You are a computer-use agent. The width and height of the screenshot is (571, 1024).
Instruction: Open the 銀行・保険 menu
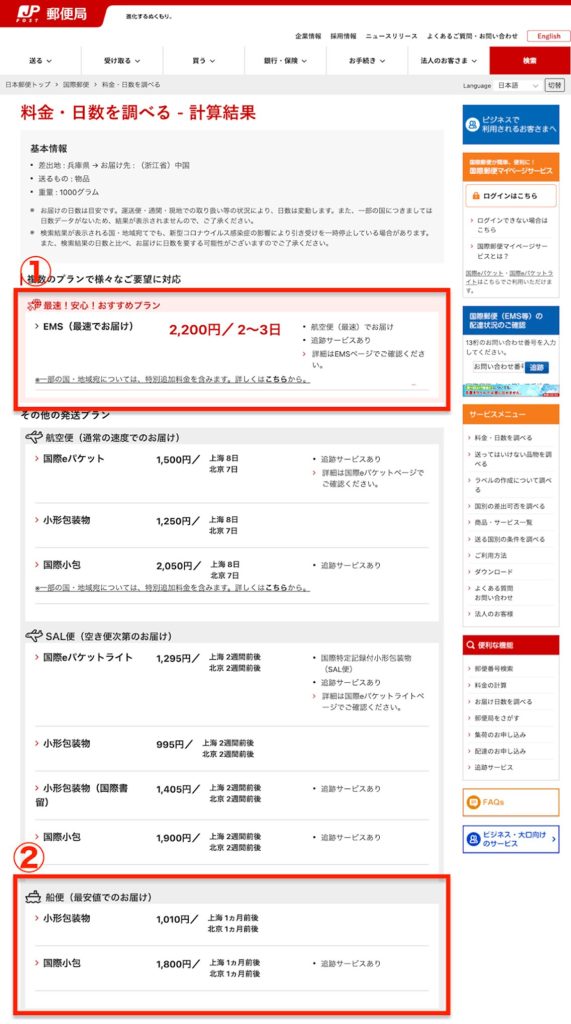286,61
